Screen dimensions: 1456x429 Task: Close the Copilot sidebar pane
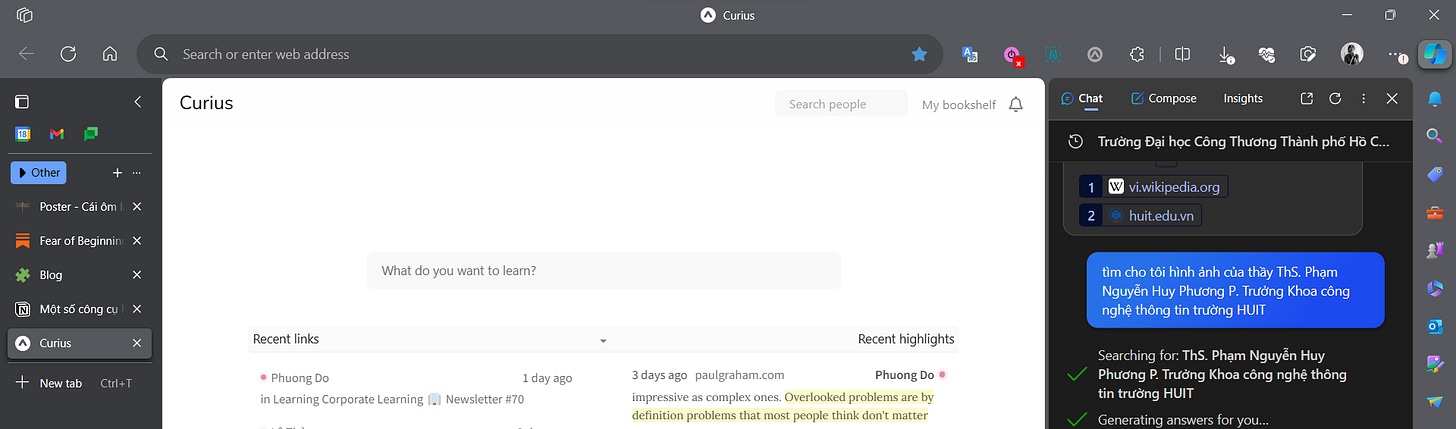pyautogui.click(x=1392, y=99)
